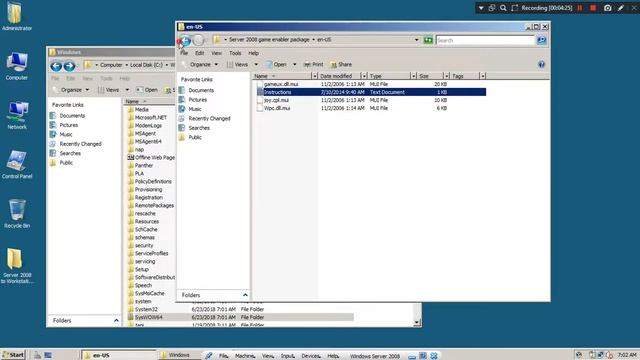Open the Server 2008 to Workstation folder icon
The height and width of the screenshot is (360, 640).
point(17,266)
